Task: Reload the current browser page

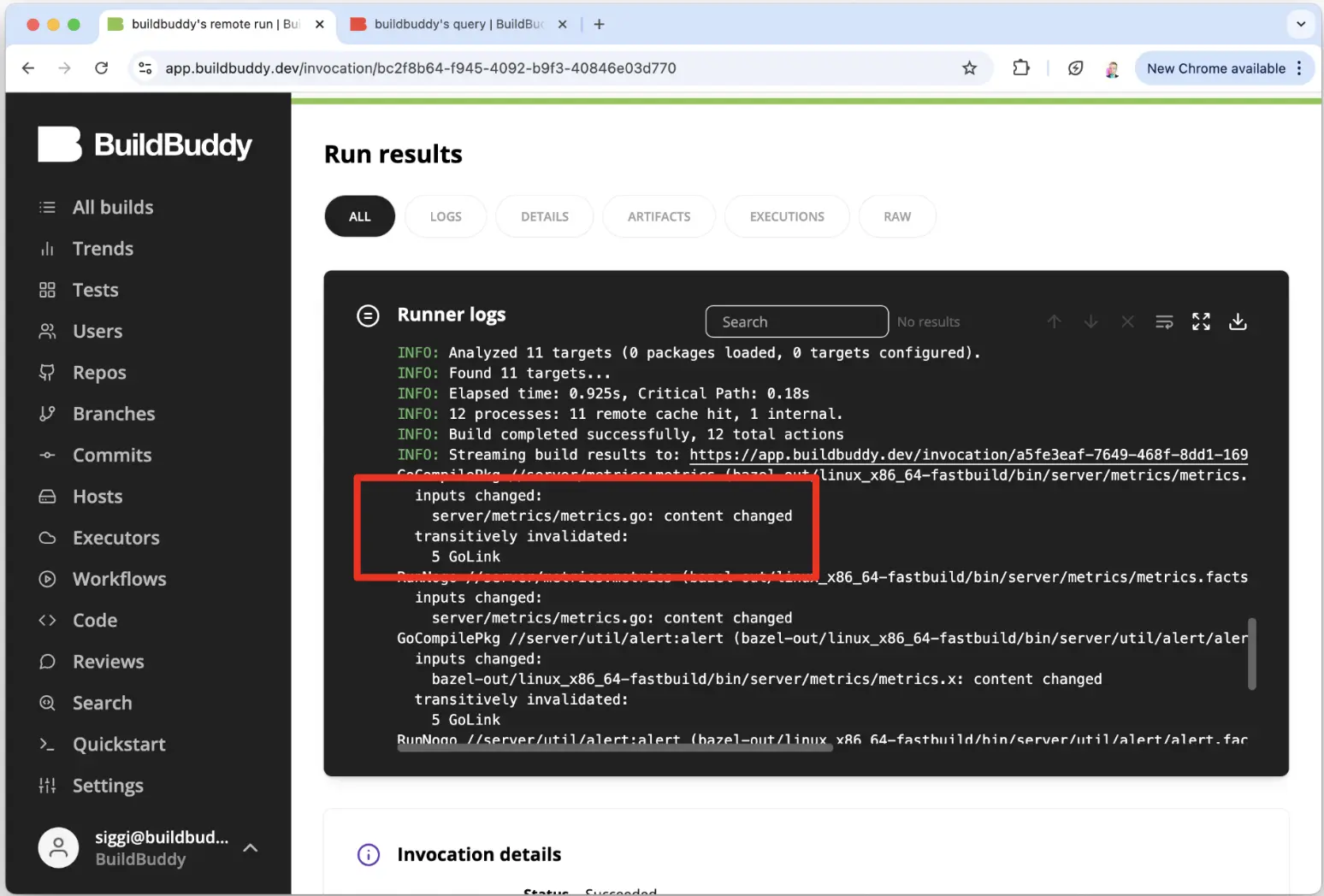Action: click(101, 68)
